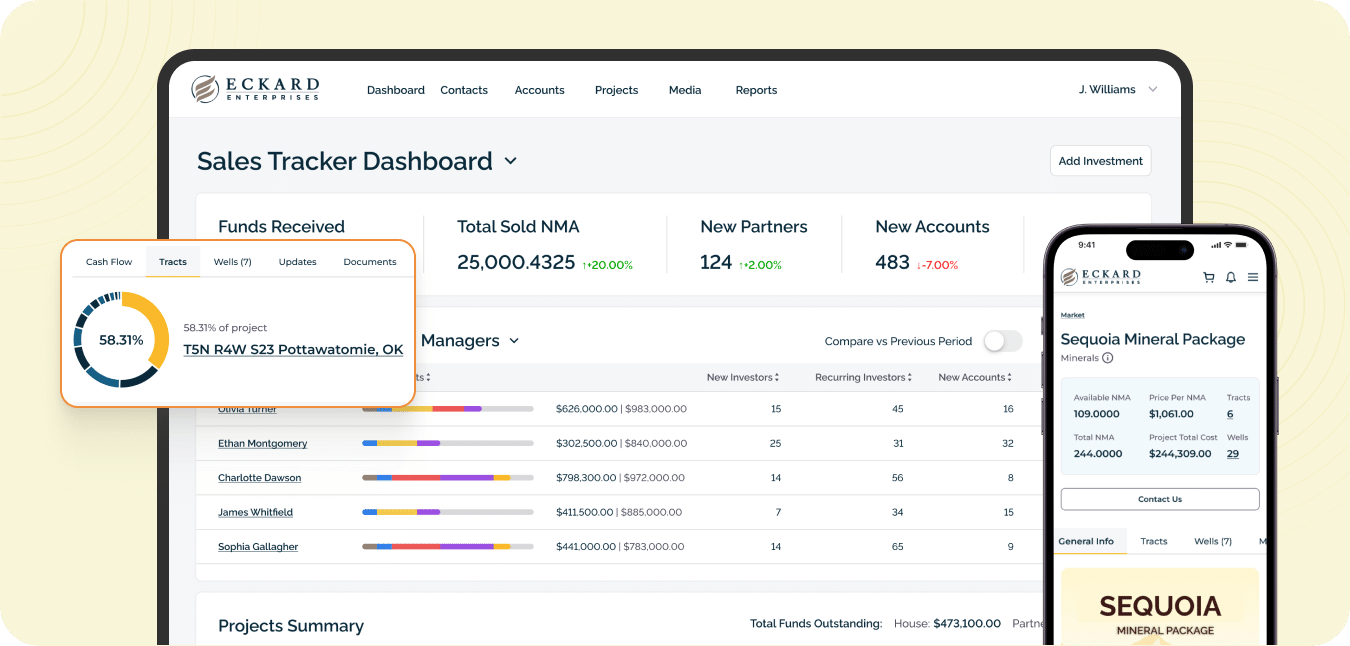Screen dimensions: 1350x646
Task: Open Ethan Montgomery manager link
Action: [263, 444]
